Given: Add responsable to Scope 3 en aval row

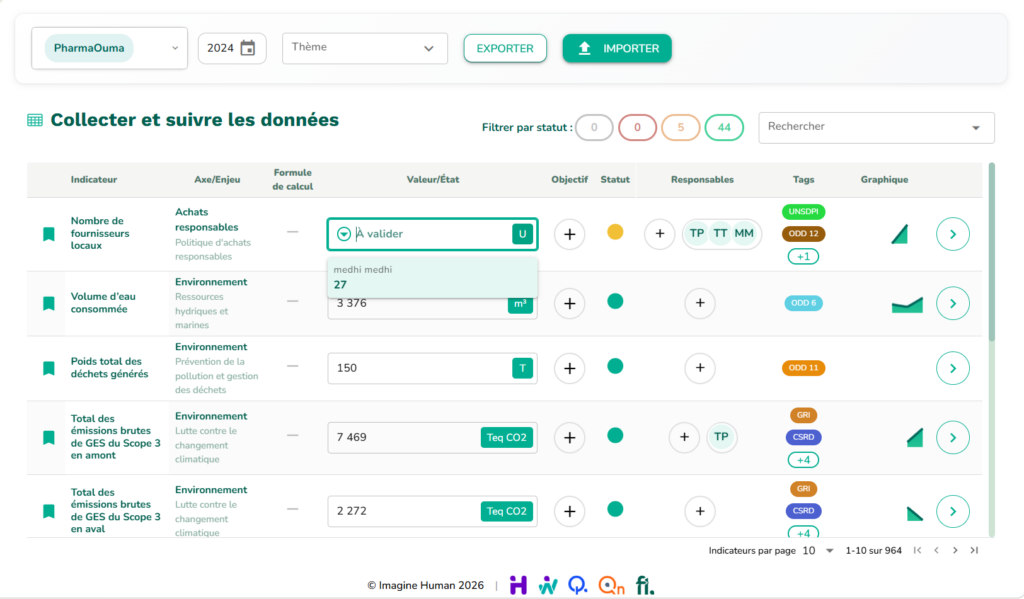Looking at the screenshot, I should point(700,511).
